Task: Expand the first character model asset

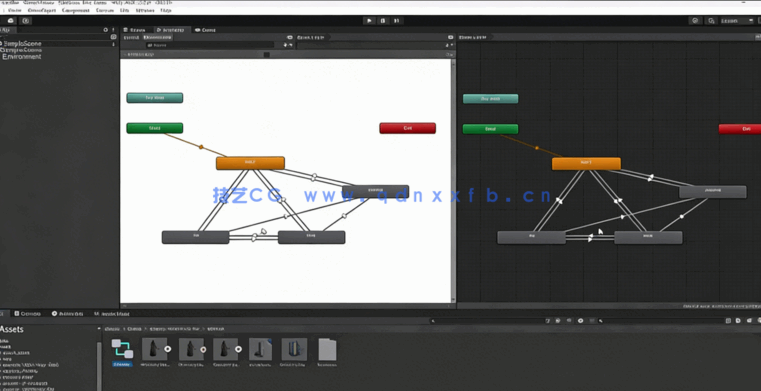Action: (168, 349)
